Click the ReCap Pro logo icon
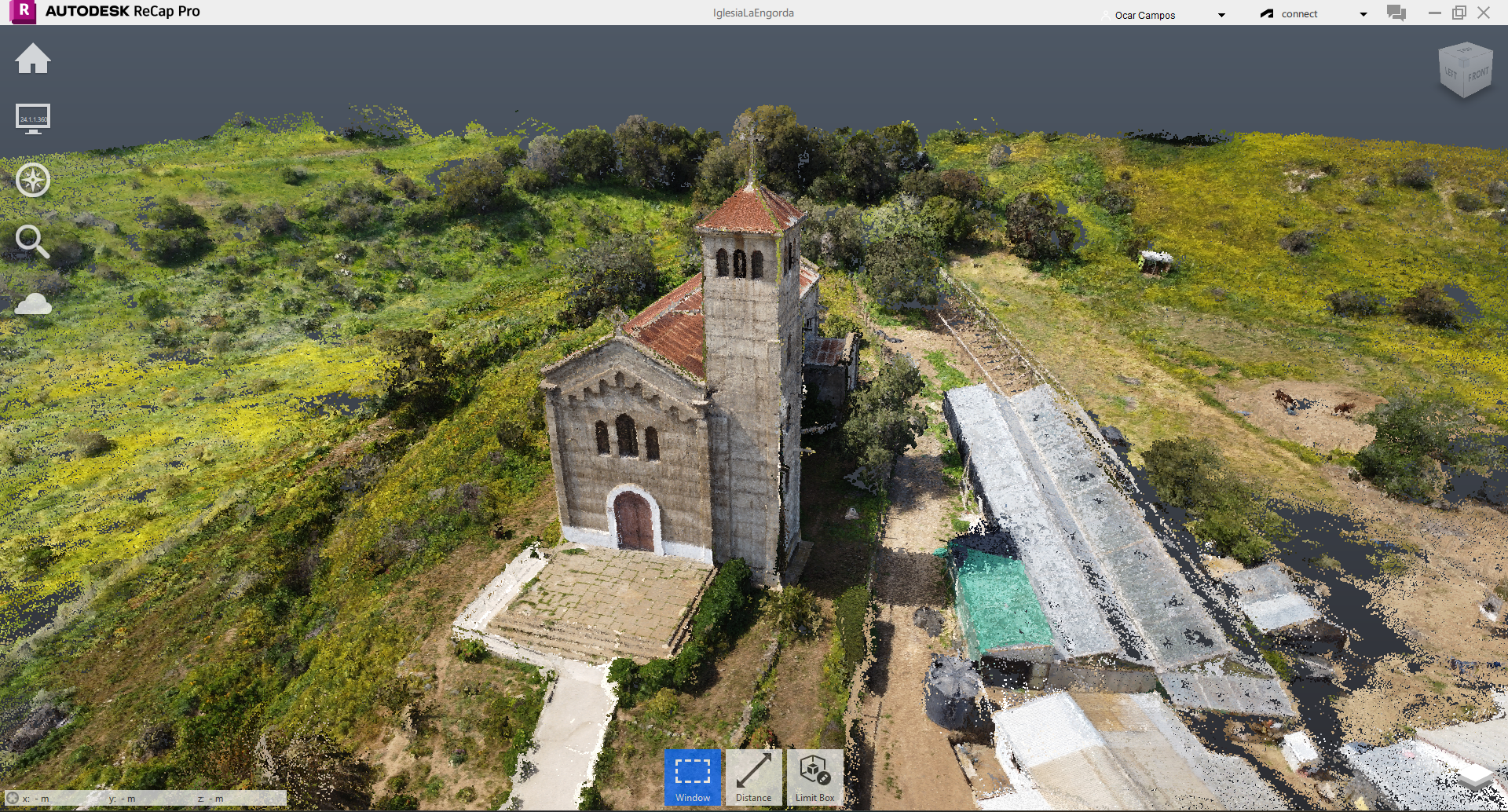Image resolution: width=1508 pixels, height=812 pixels. [x=24, y=12]
